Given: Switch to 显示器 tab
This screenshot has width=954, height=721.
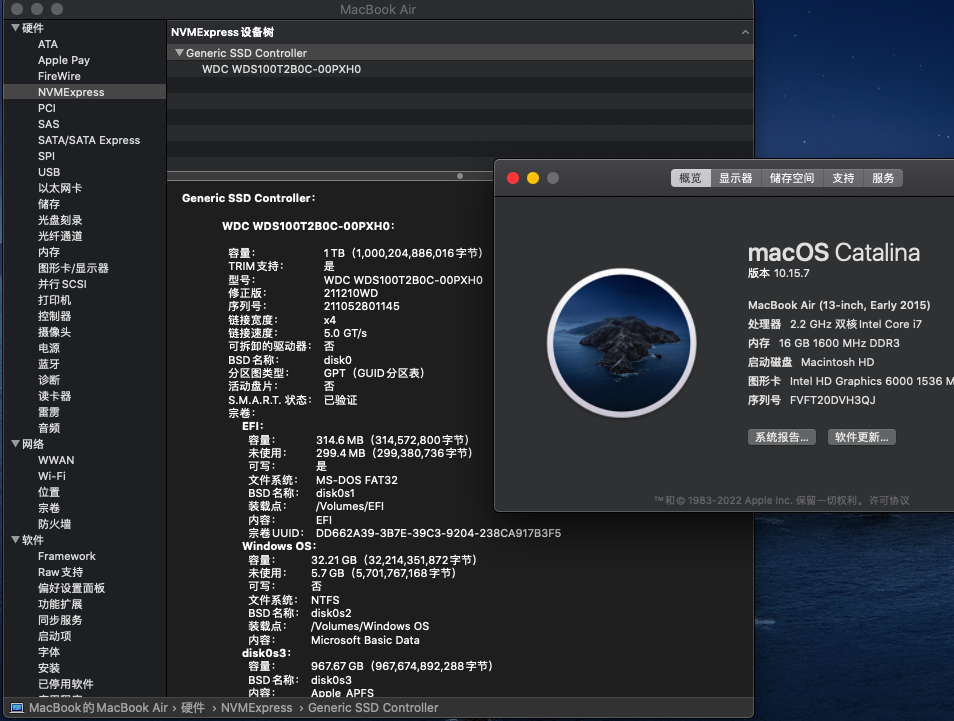Looking at the screenshot, I should [x=736, y=178].
